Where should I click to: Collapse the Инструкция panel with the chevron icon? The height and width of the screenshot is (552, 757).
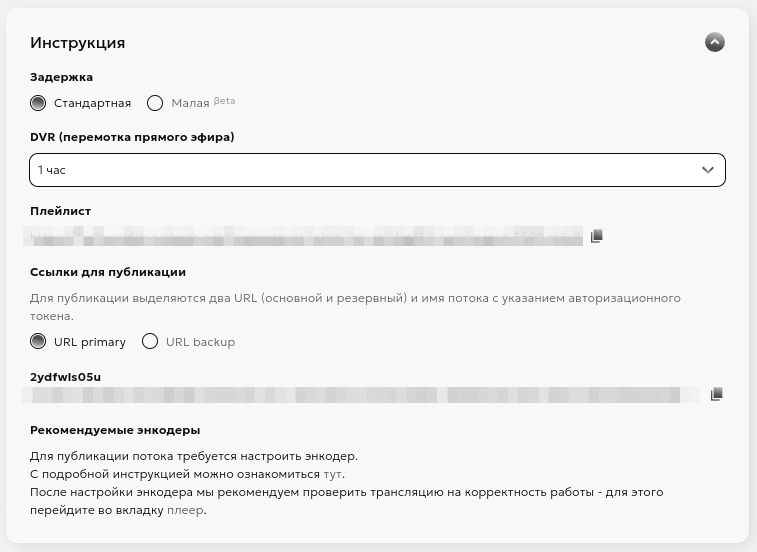click(714, 42)
